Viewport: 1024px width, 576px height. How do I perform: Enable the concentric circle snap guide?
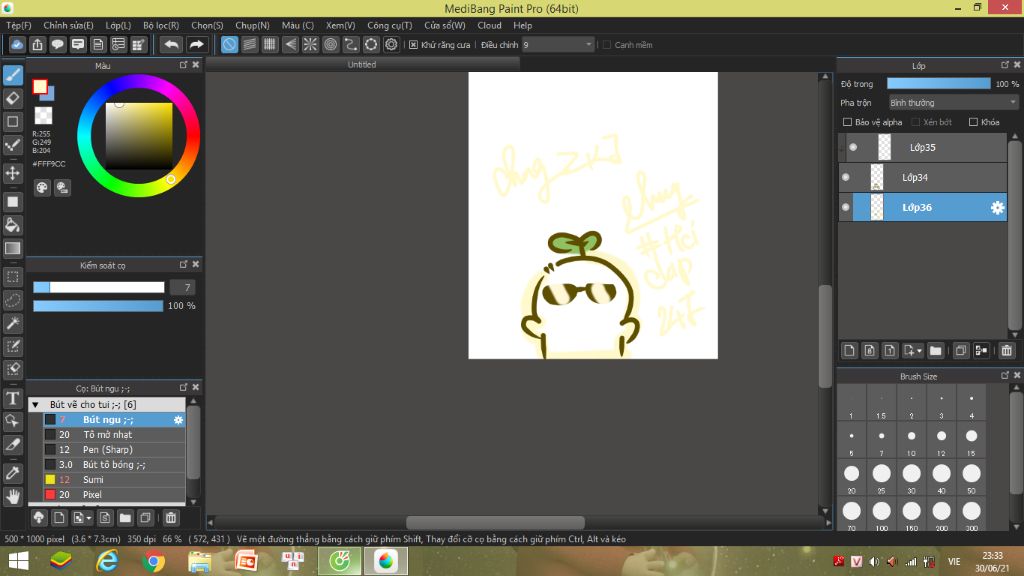(x=330, y=44)
